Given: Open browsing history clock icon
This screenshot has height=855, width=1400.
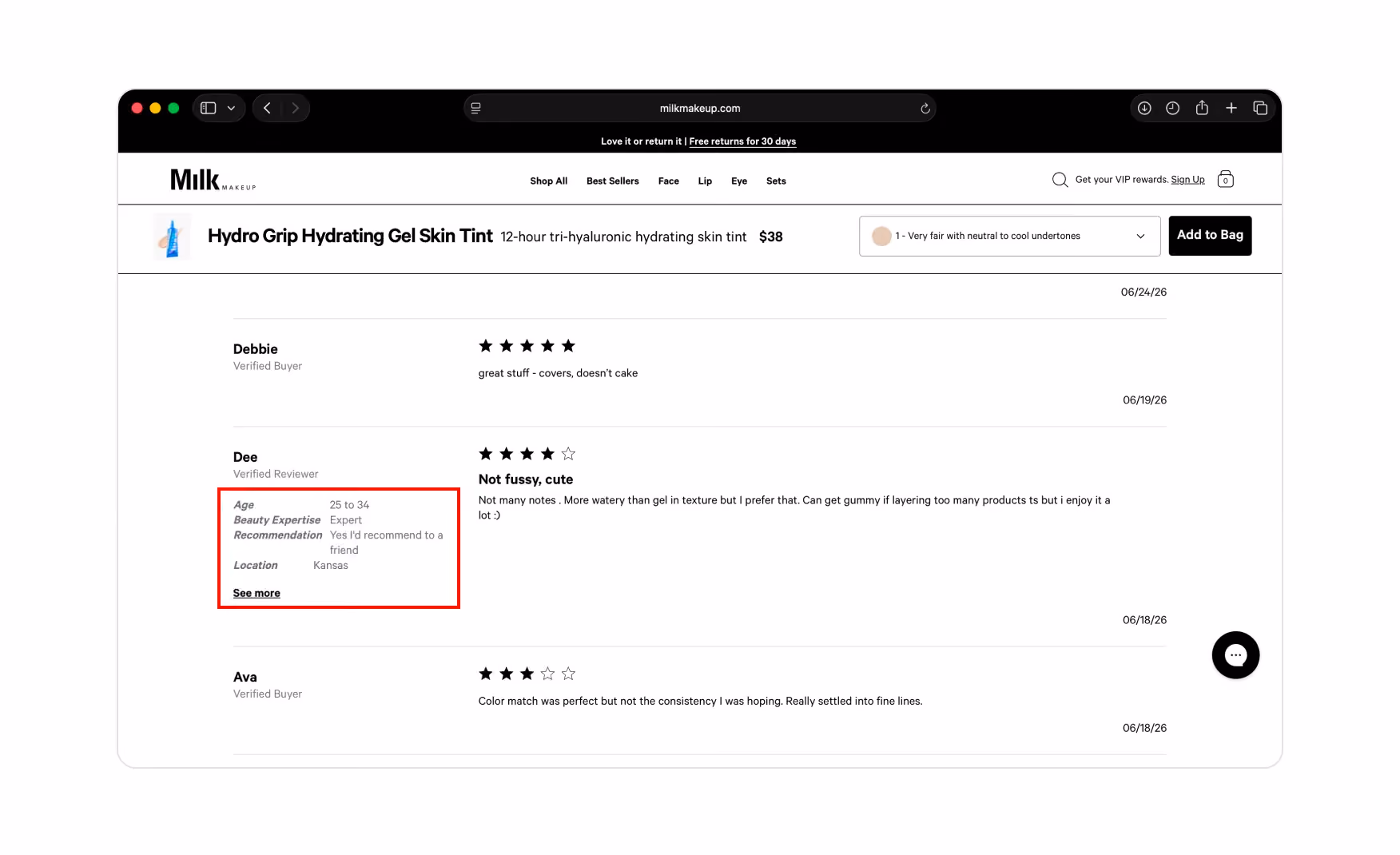Looking at the screenshot, I should tap(1173, 108).
